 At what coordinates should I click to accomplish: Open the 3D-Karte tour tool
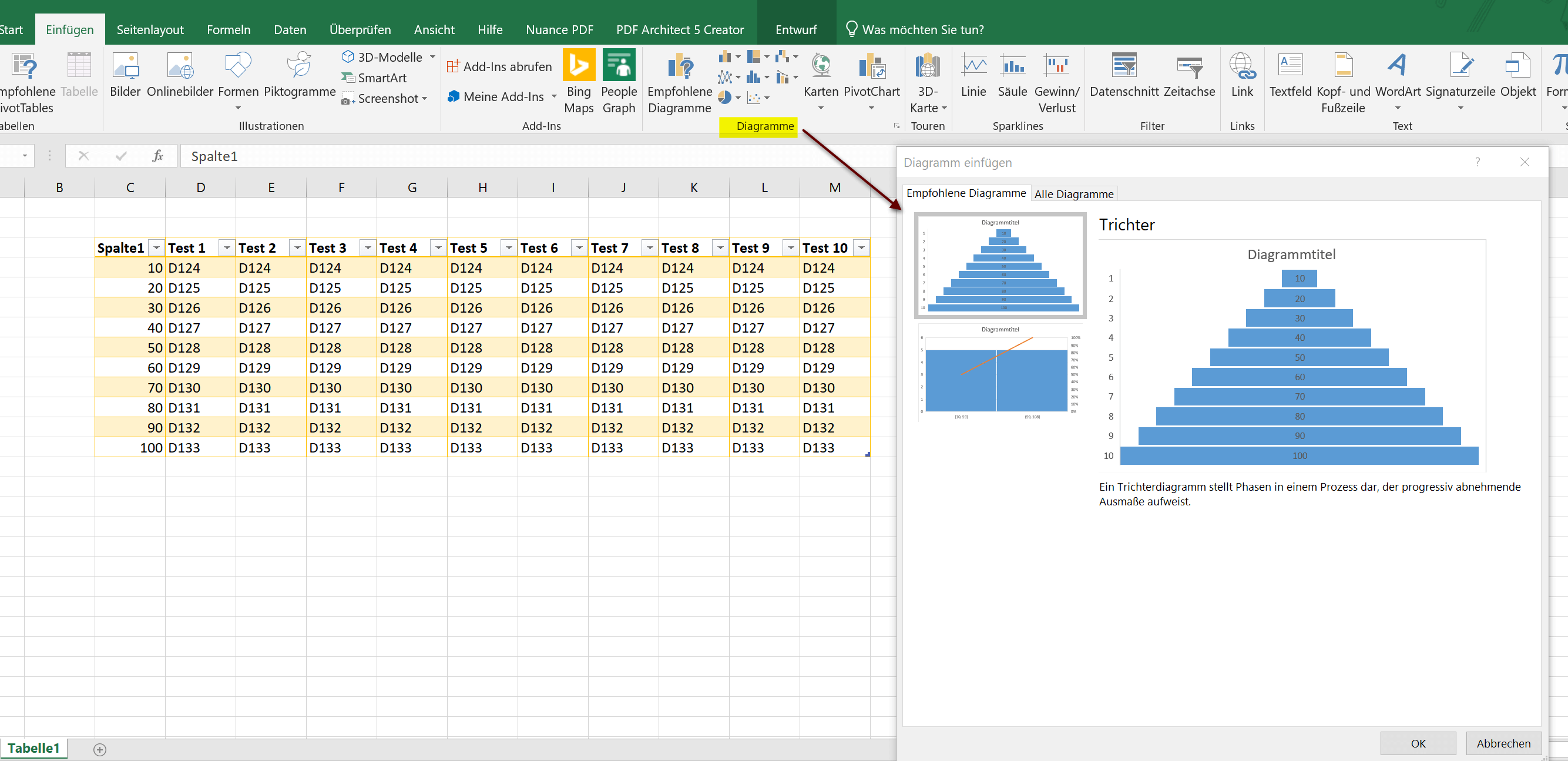[928, 83]
